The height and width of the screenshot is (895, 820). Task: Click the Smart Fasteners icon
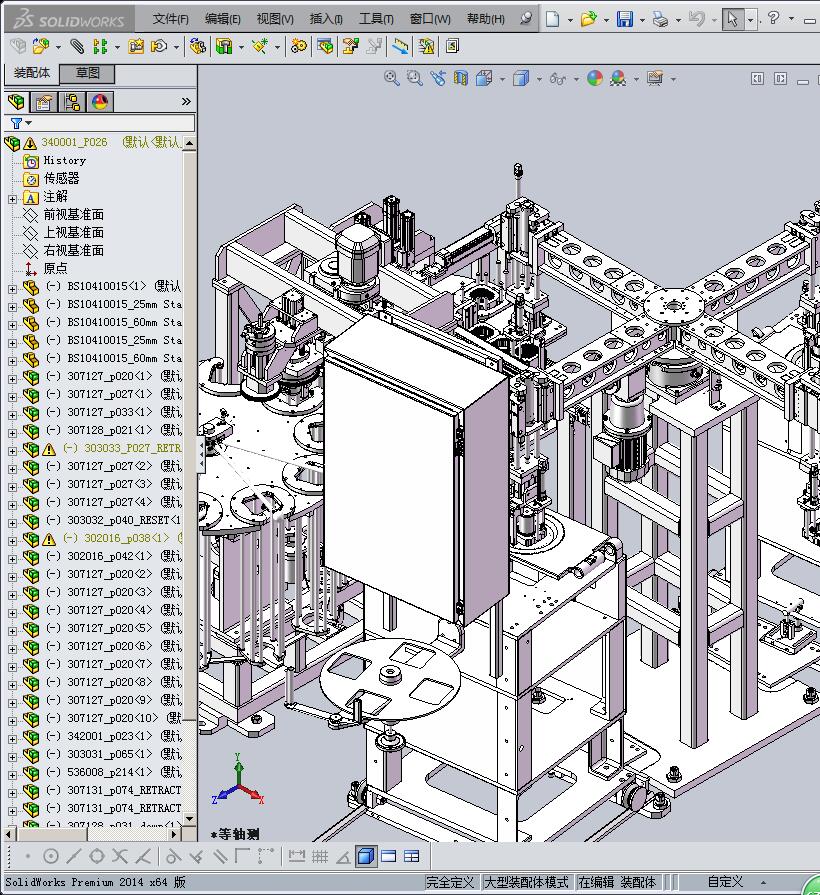click(x=136, y=46)
